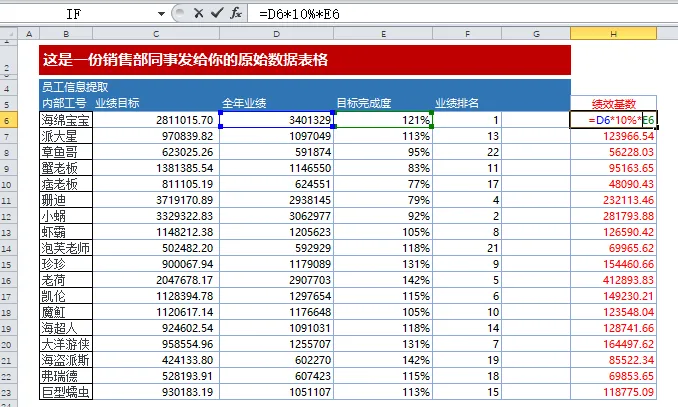Image resolution: width=678 pixels, height=407 pixels.
Task: Select column A header
Action: [x=29, y=34]
